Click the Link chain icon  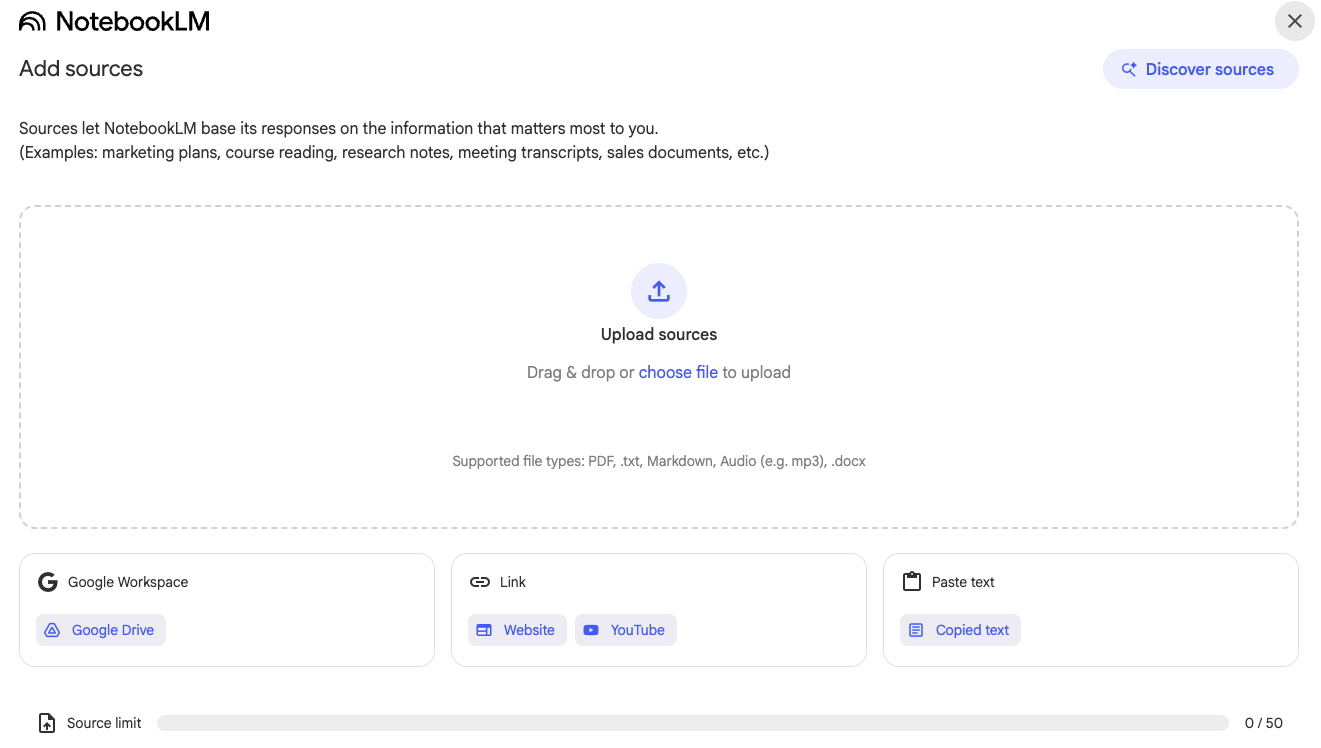click(x=480, y=582)
